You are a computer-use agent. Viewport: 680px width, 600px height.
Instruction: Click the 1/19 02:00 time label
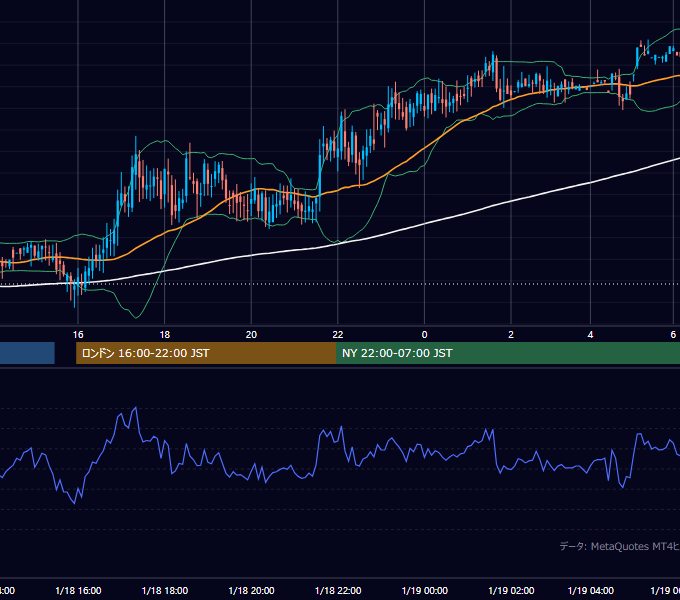click(511, 590)
